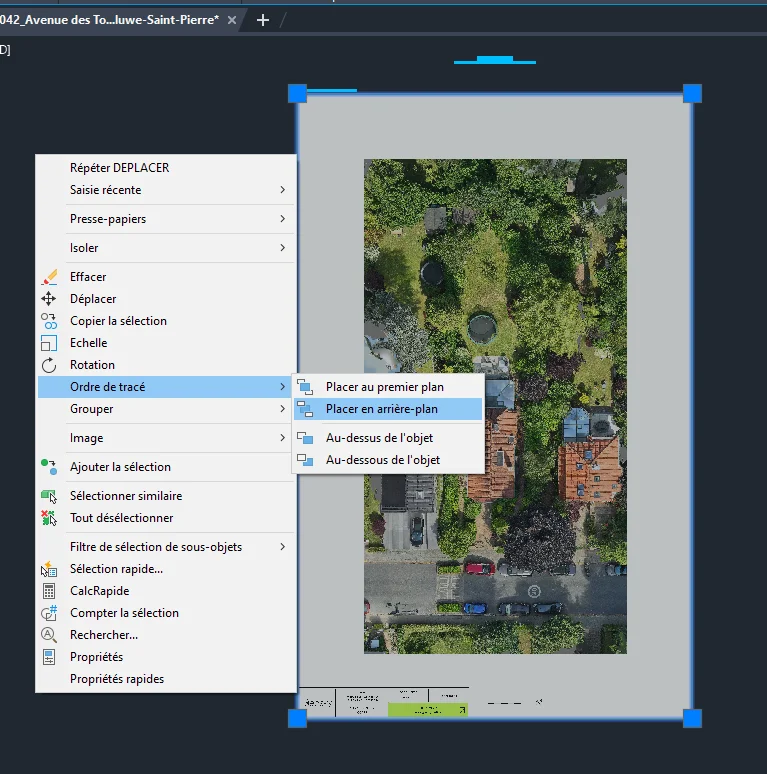
Task: Choose Placer au premier plan
Action: [x=384, y=387]
